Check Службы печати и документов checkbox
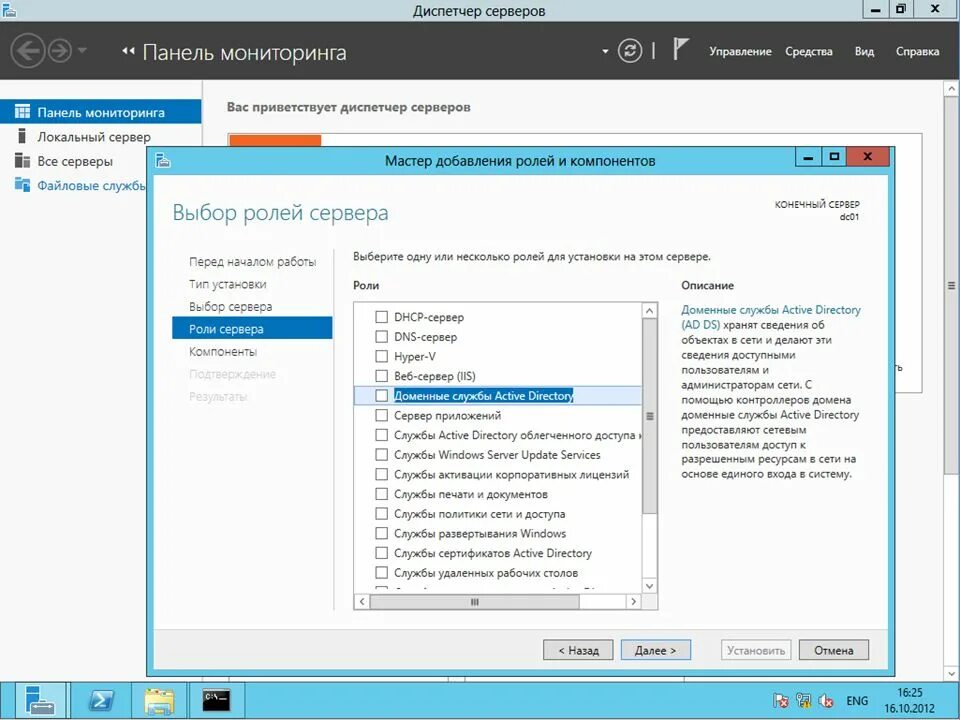The image size is (960, 720). pyautogui.click(x=381, y=493)
